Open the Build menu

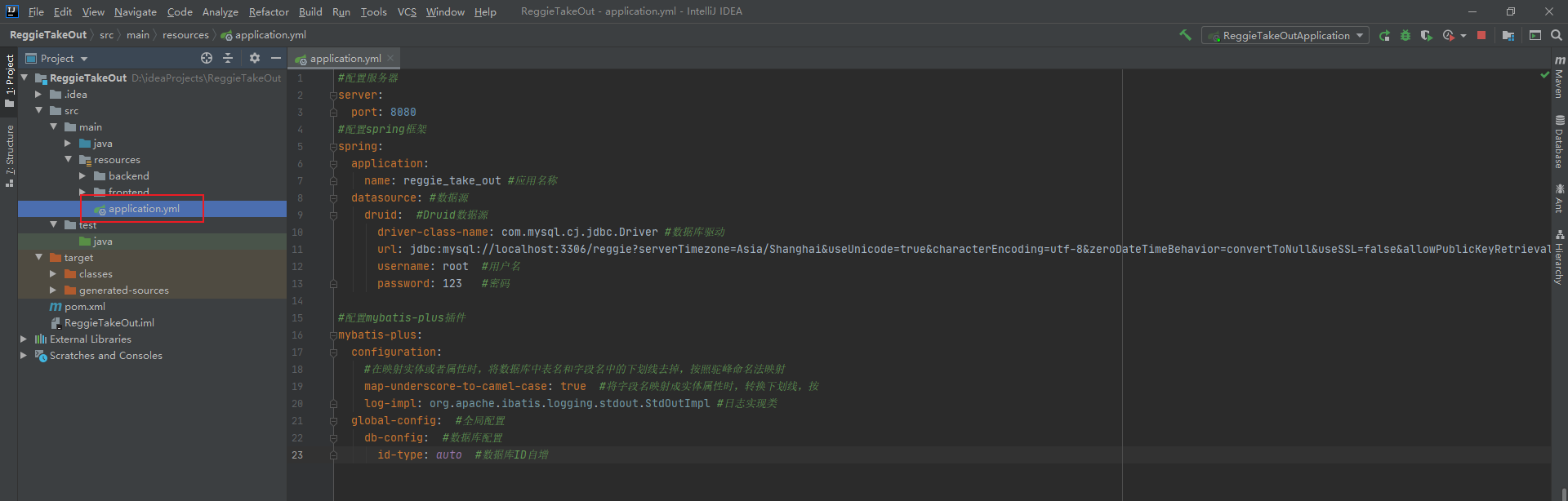310,11
